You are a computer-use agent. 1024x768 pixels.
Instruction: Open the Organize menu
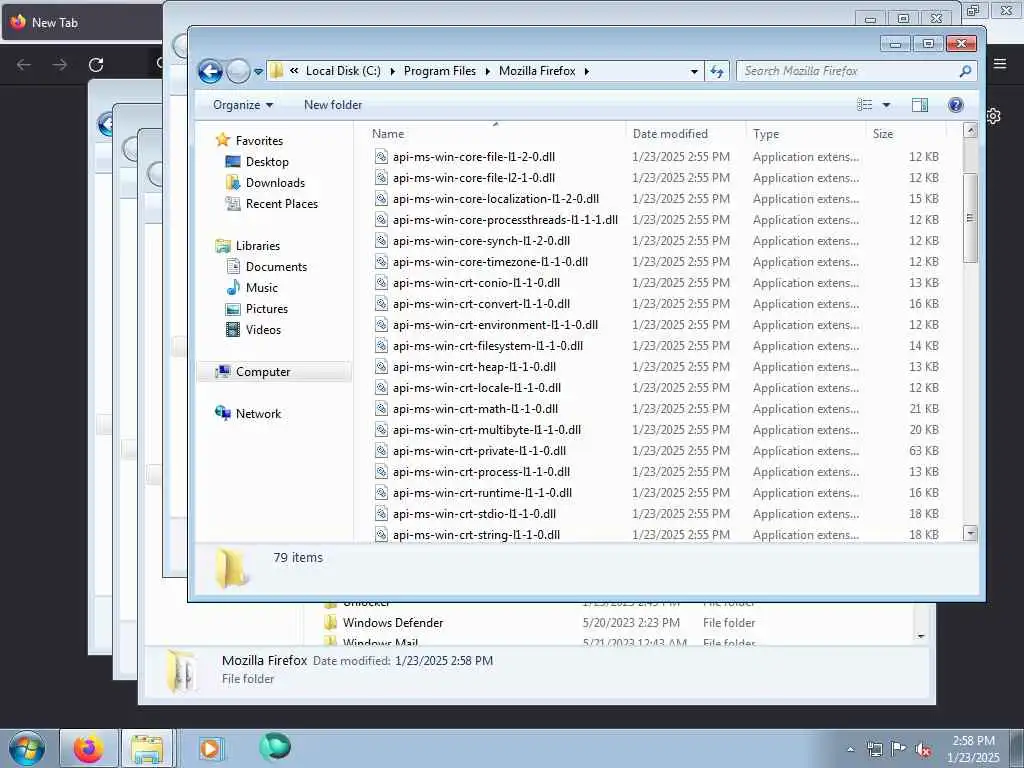[242, 104]
